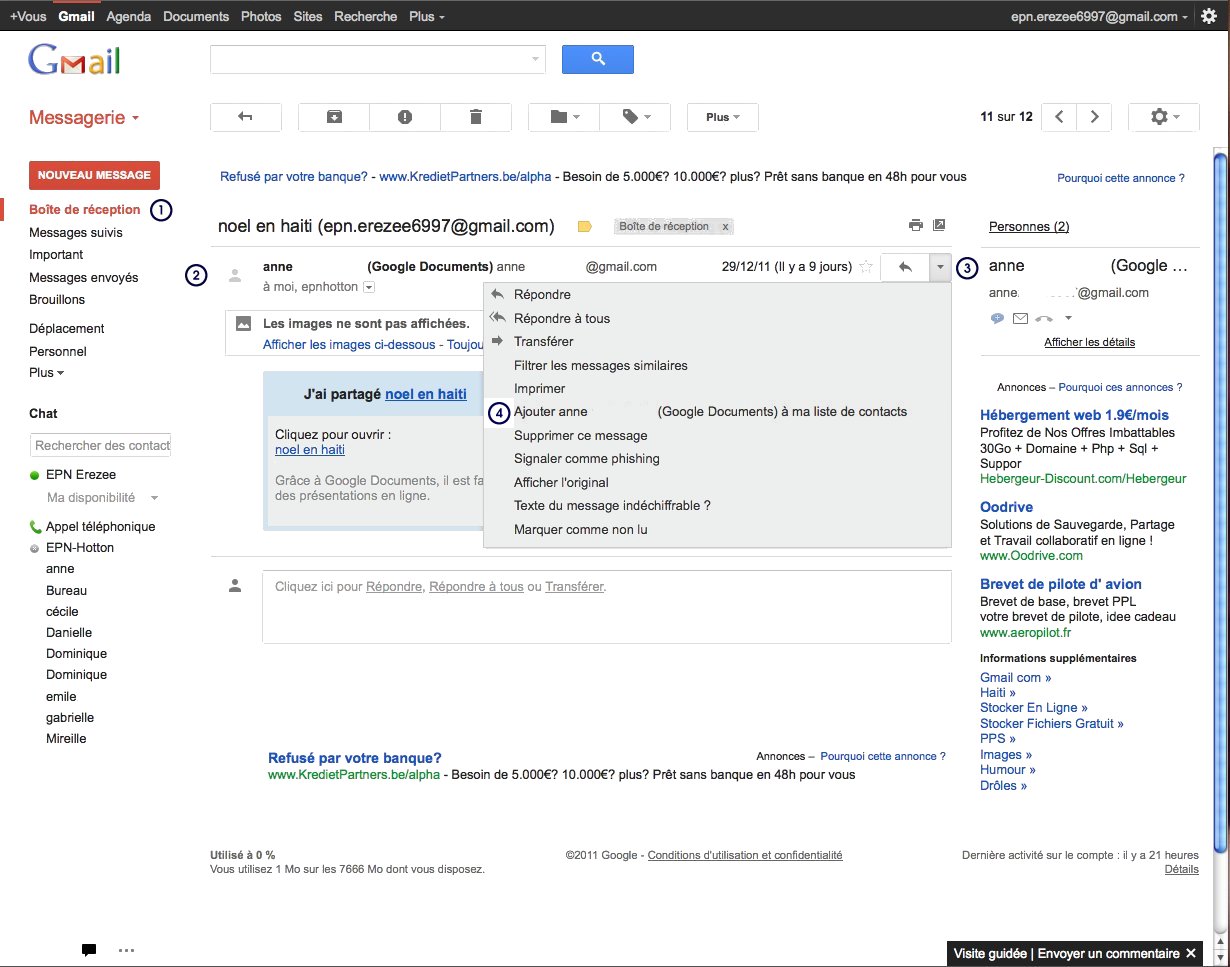Click the reply text box

point(606,606)
